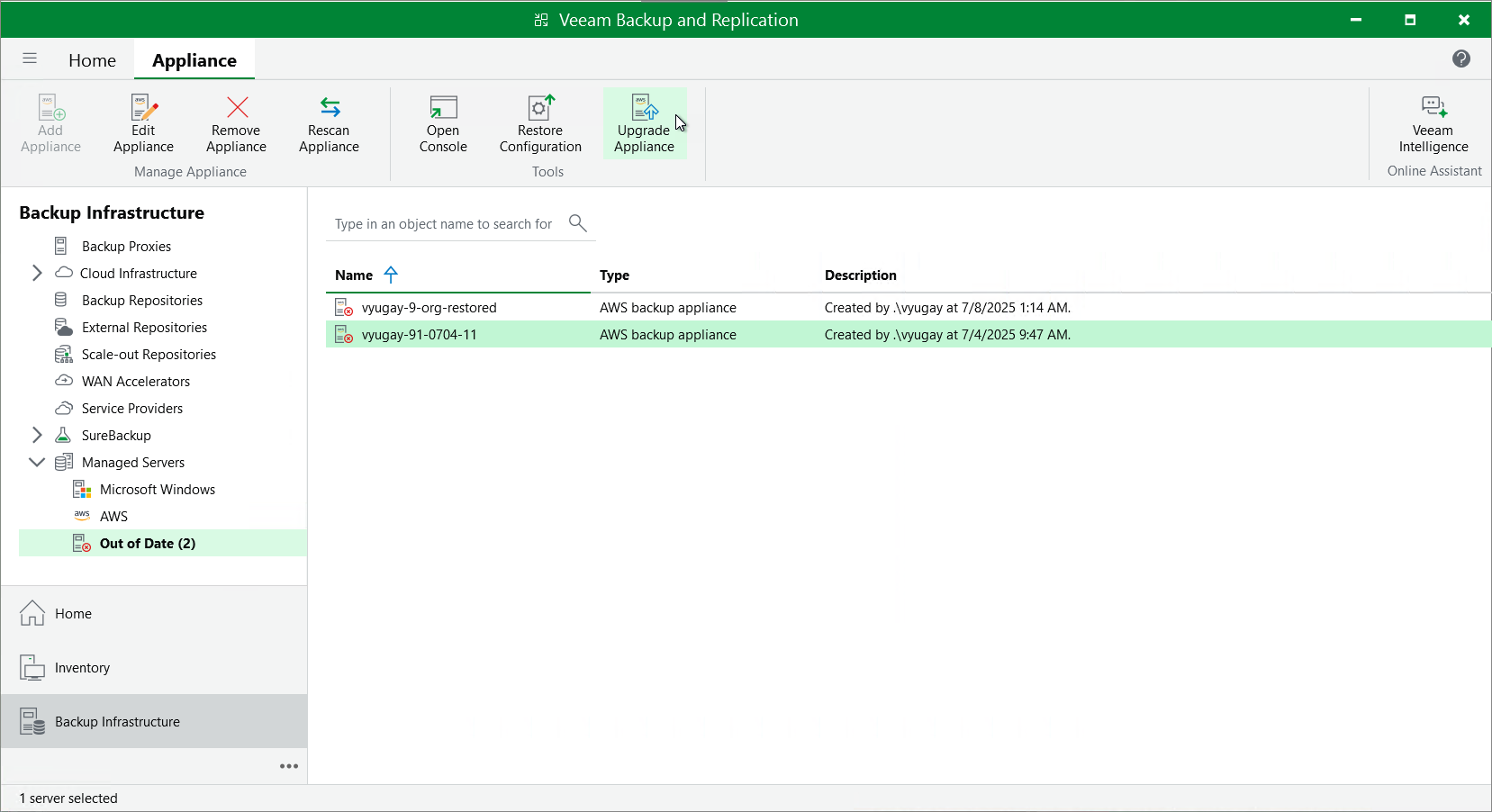The width and height of the screenshot is (1492, 812).
Task: Open the hamburger main menu
Action: [x=30, y=59]
